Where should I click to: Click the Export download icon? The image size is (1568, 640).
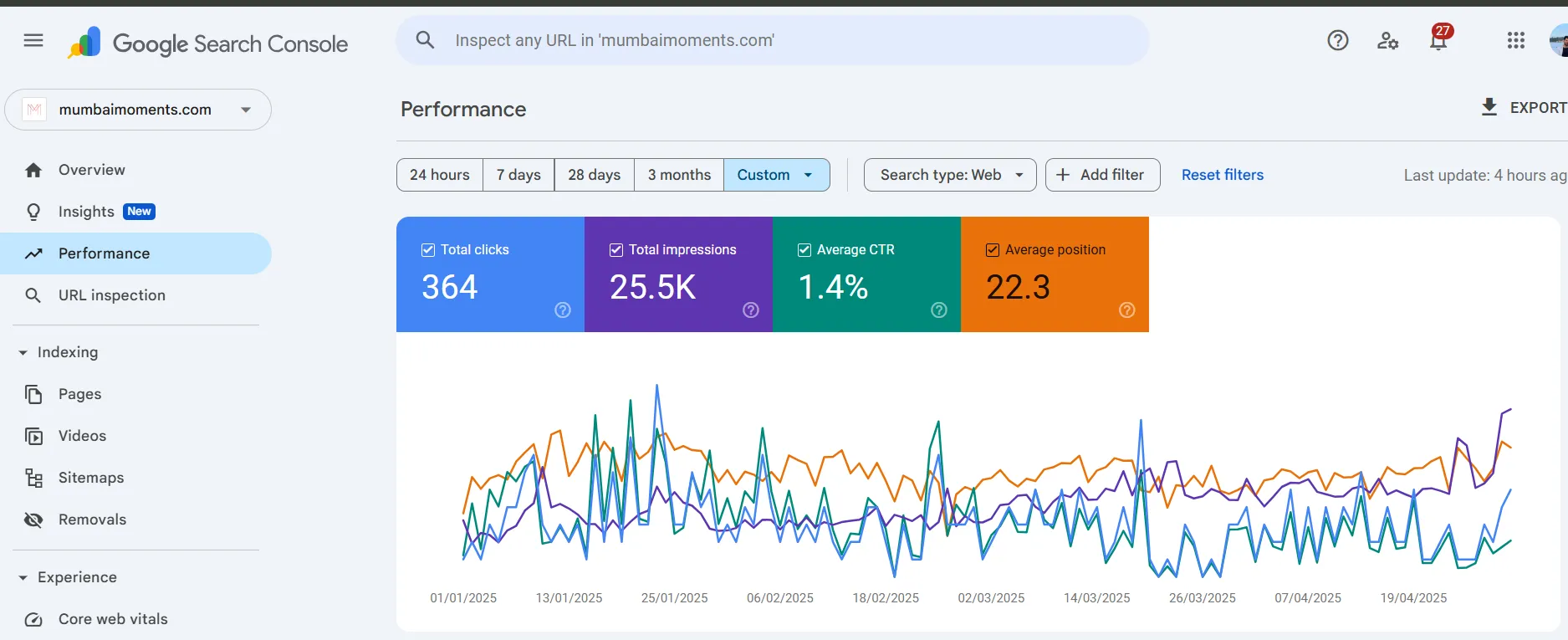point(1489,107)
